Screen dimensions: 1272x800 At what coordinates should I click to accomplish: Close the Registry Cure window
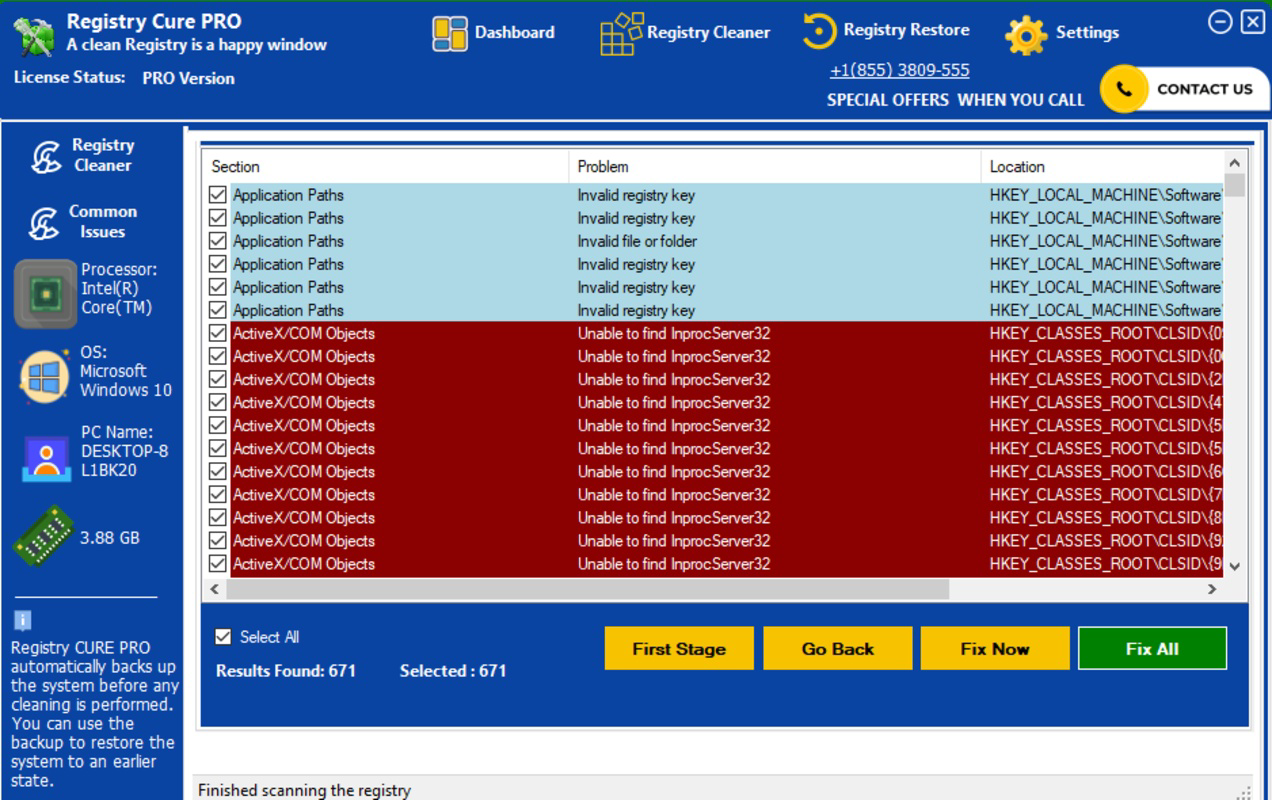(1253, 21)
